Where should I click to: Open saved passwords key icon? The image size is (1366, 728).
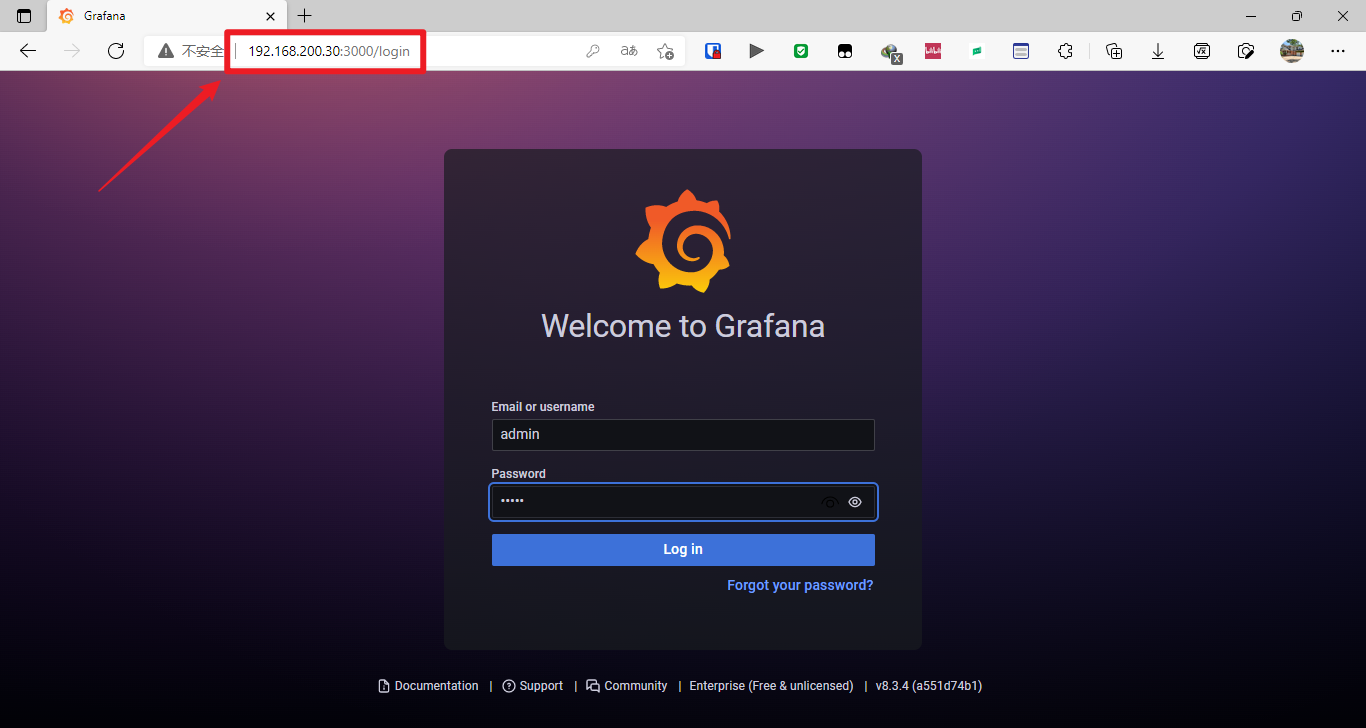[593, 51]
